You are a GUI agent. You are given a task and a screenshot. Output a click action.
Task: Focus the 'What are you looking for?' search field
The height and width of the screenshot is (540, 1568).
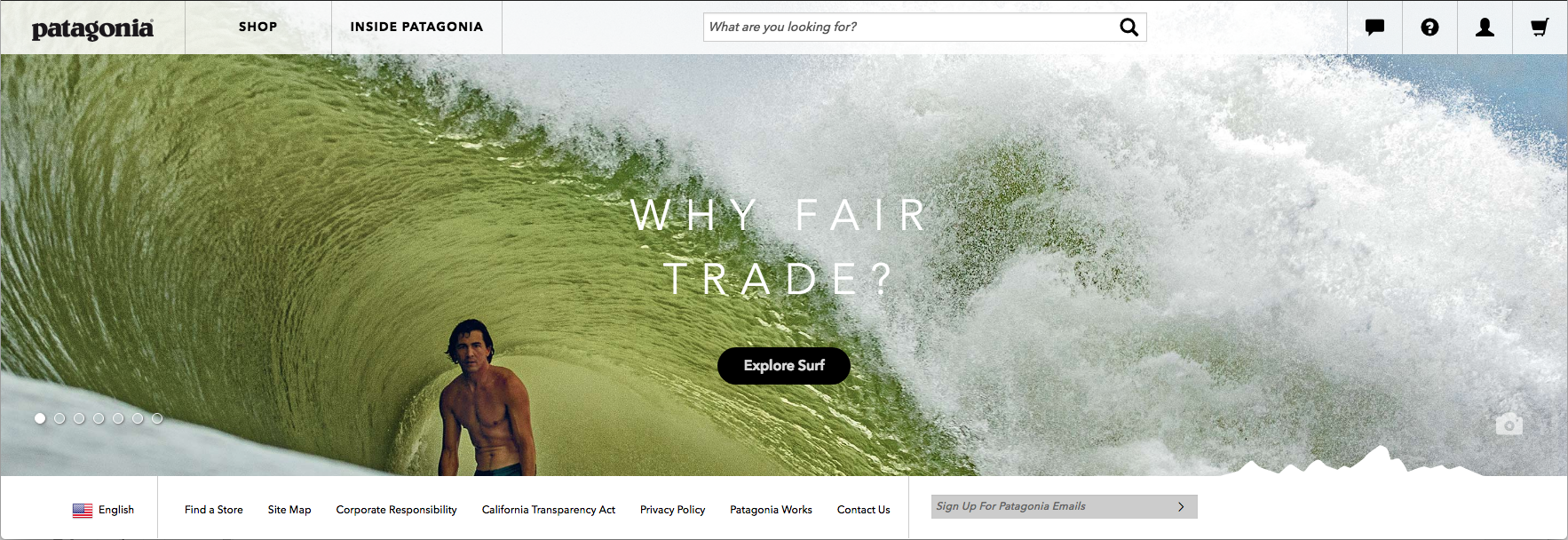[x=911, y=28]
